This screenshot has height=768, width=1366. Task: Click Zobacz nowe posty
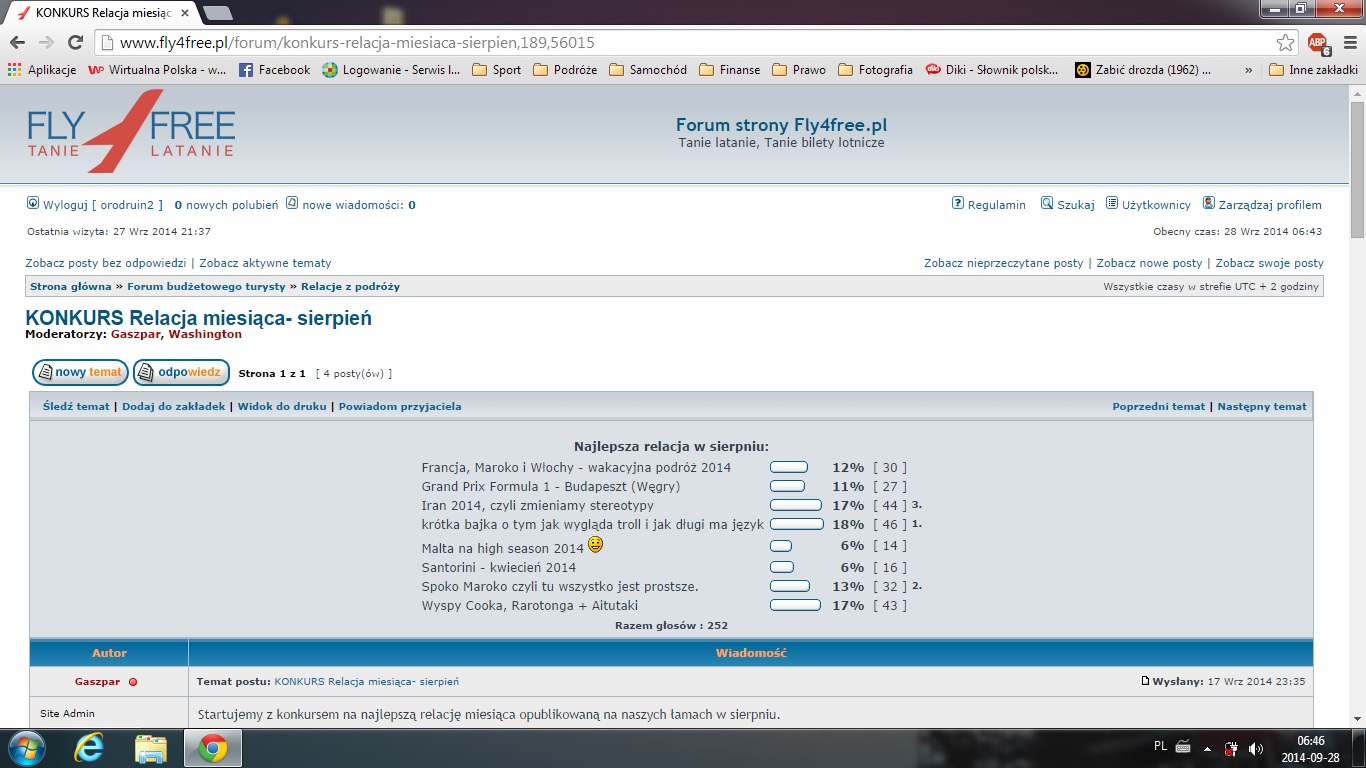pyautogui.click(x=1150, y=263)
